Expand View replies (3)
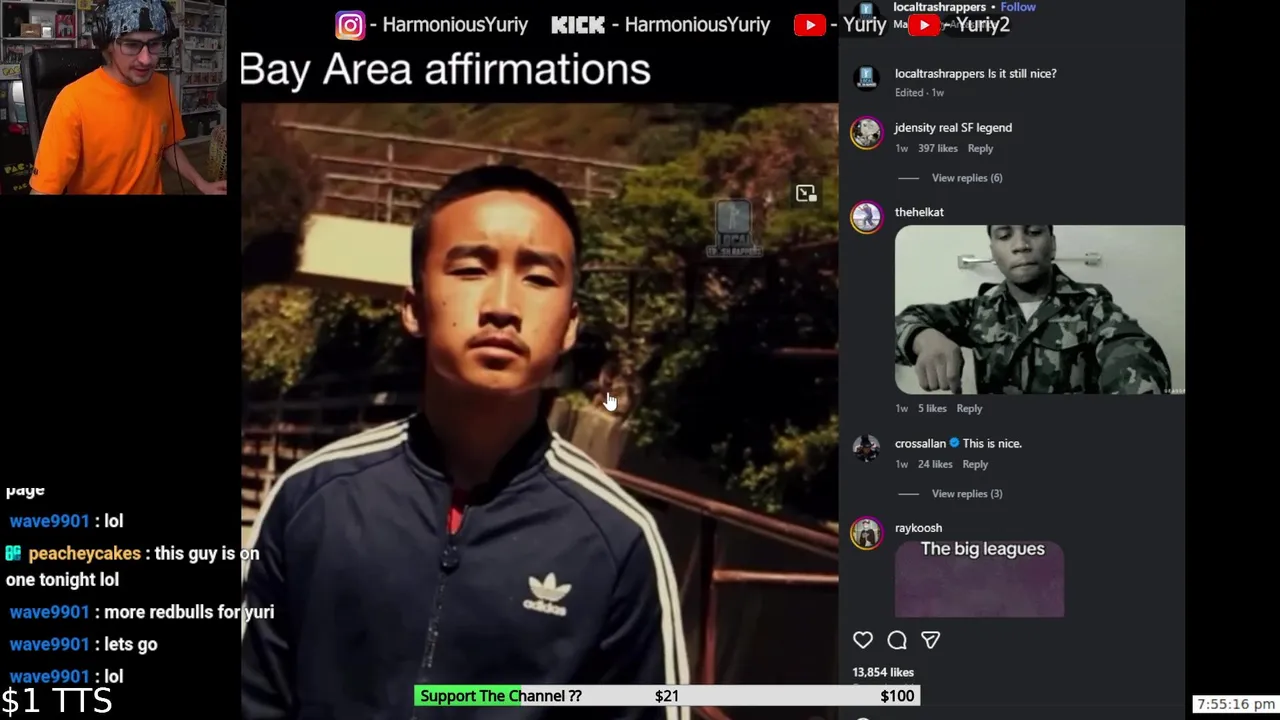 tap(967, 494)
